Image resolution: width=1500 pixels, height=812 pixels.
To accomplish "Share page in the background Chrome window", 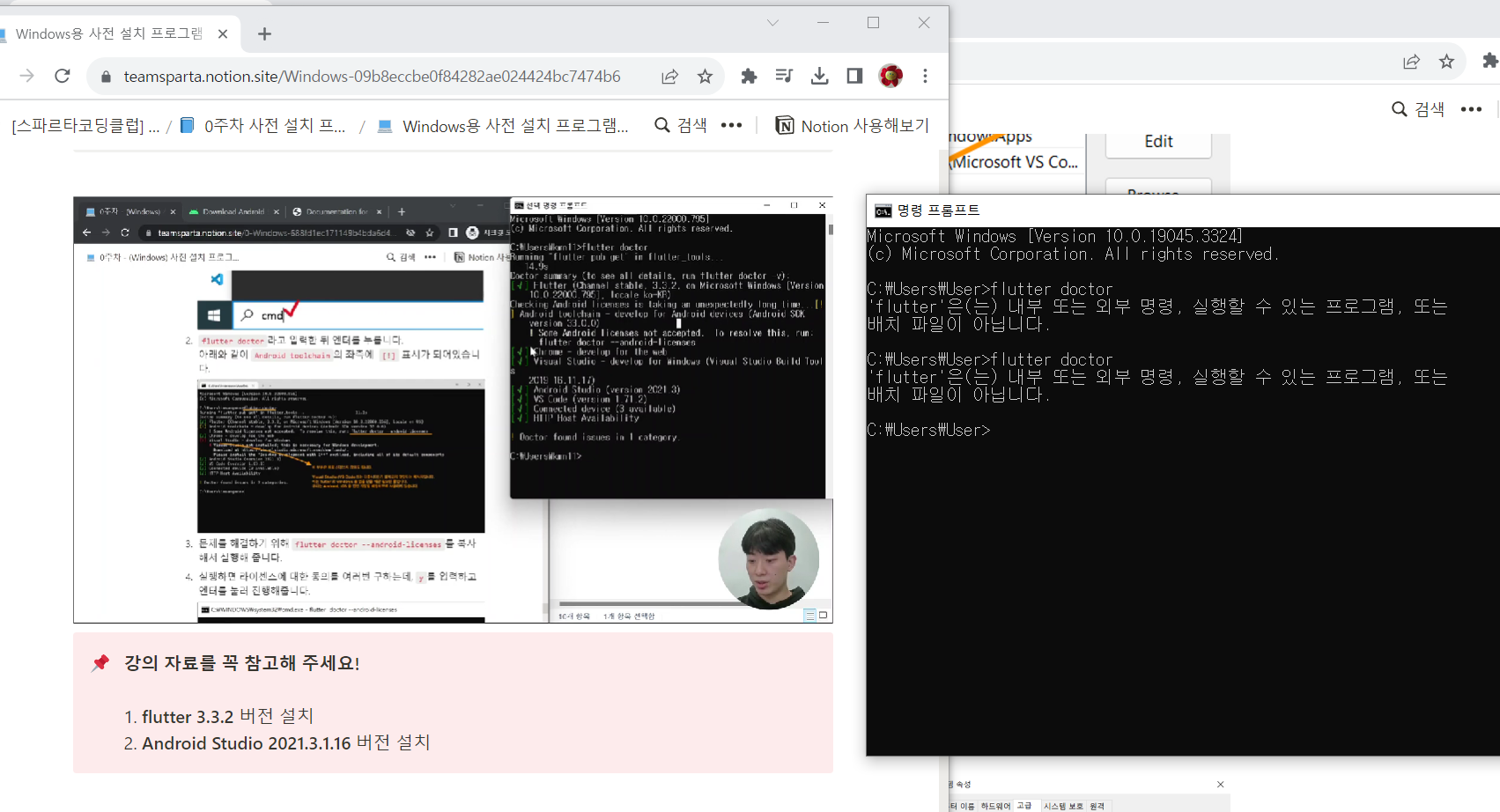I will [x=1411, y=62].
